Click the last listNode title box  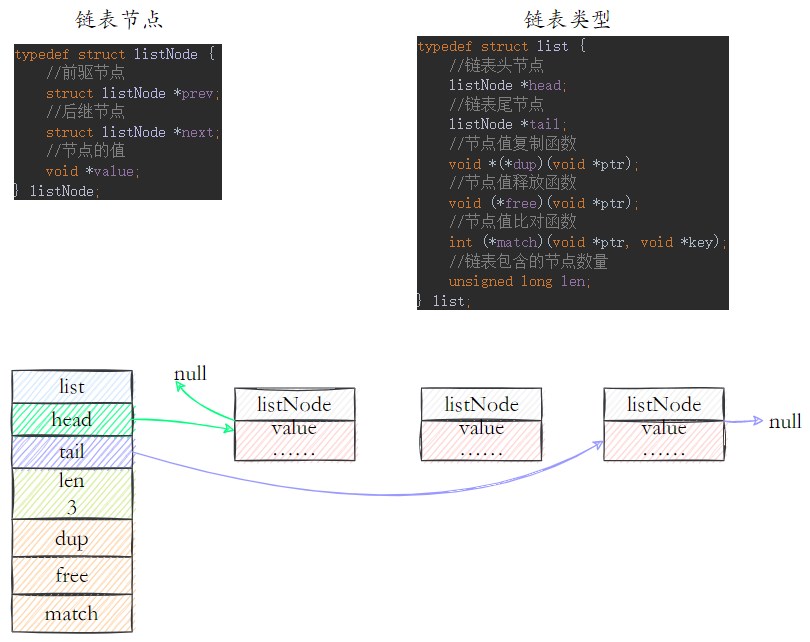[x=664, y=404]
